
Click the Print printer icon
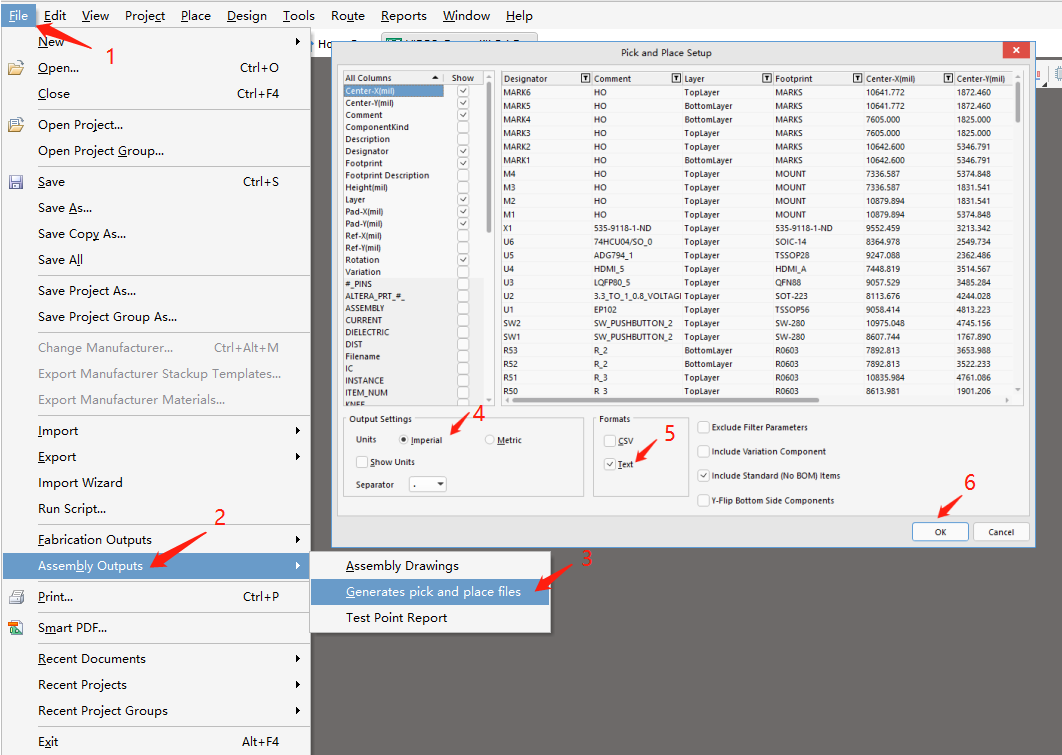[x=15, y=597]
